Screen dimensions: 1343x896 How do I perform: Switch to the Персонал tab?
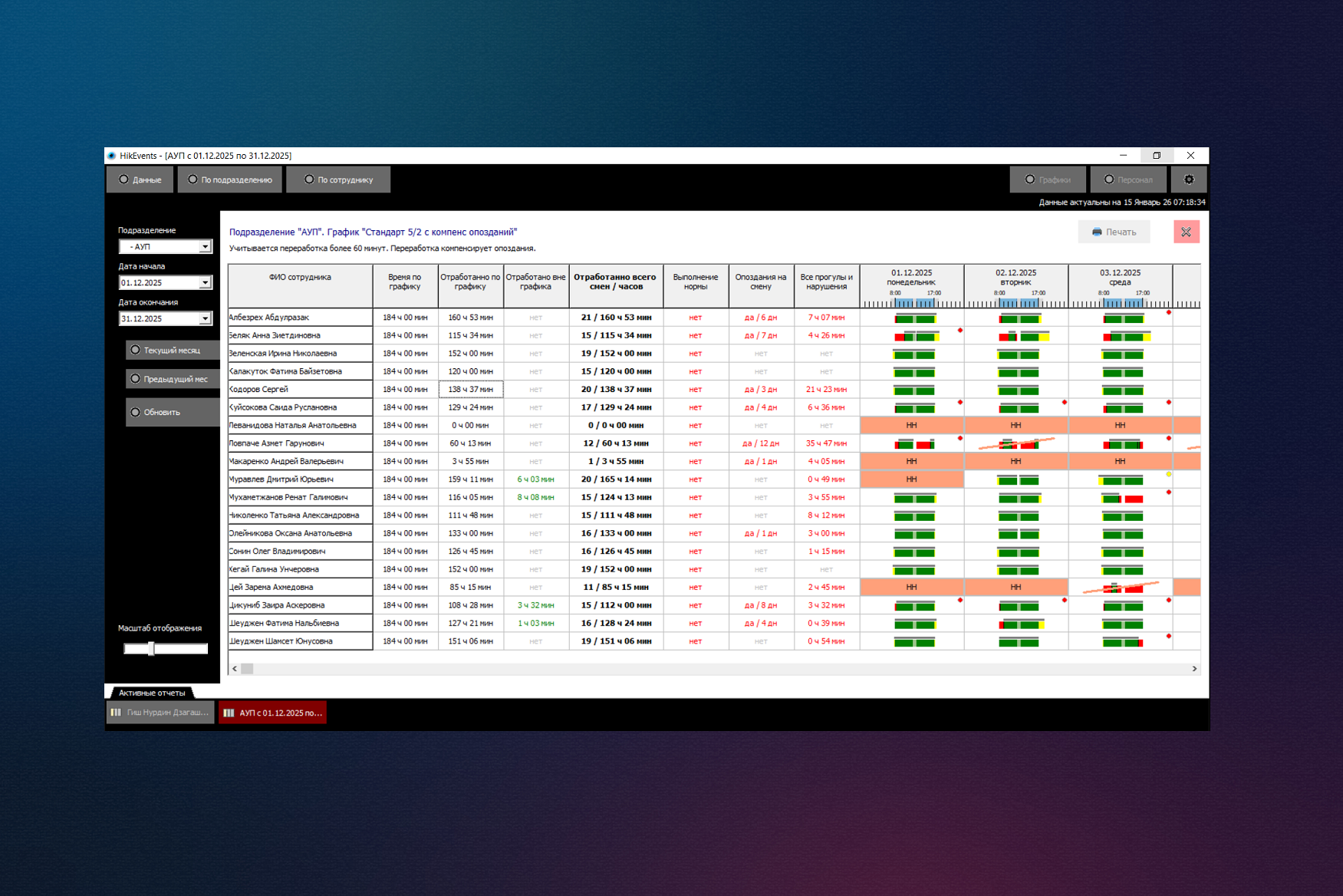coord(1127,180)
